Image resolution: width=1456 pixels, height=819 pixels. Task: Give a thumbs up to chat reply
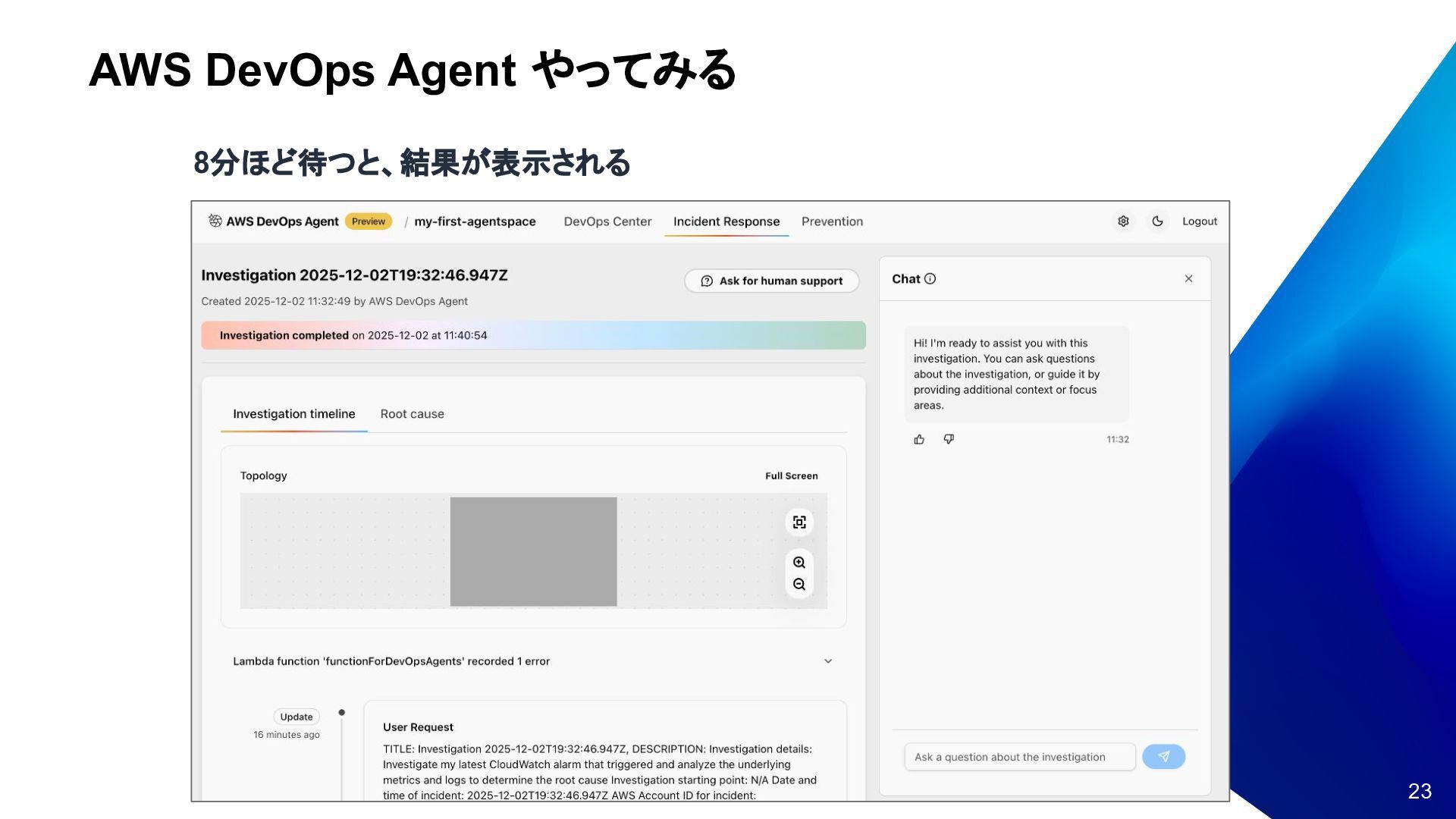(x=919, y=439)
